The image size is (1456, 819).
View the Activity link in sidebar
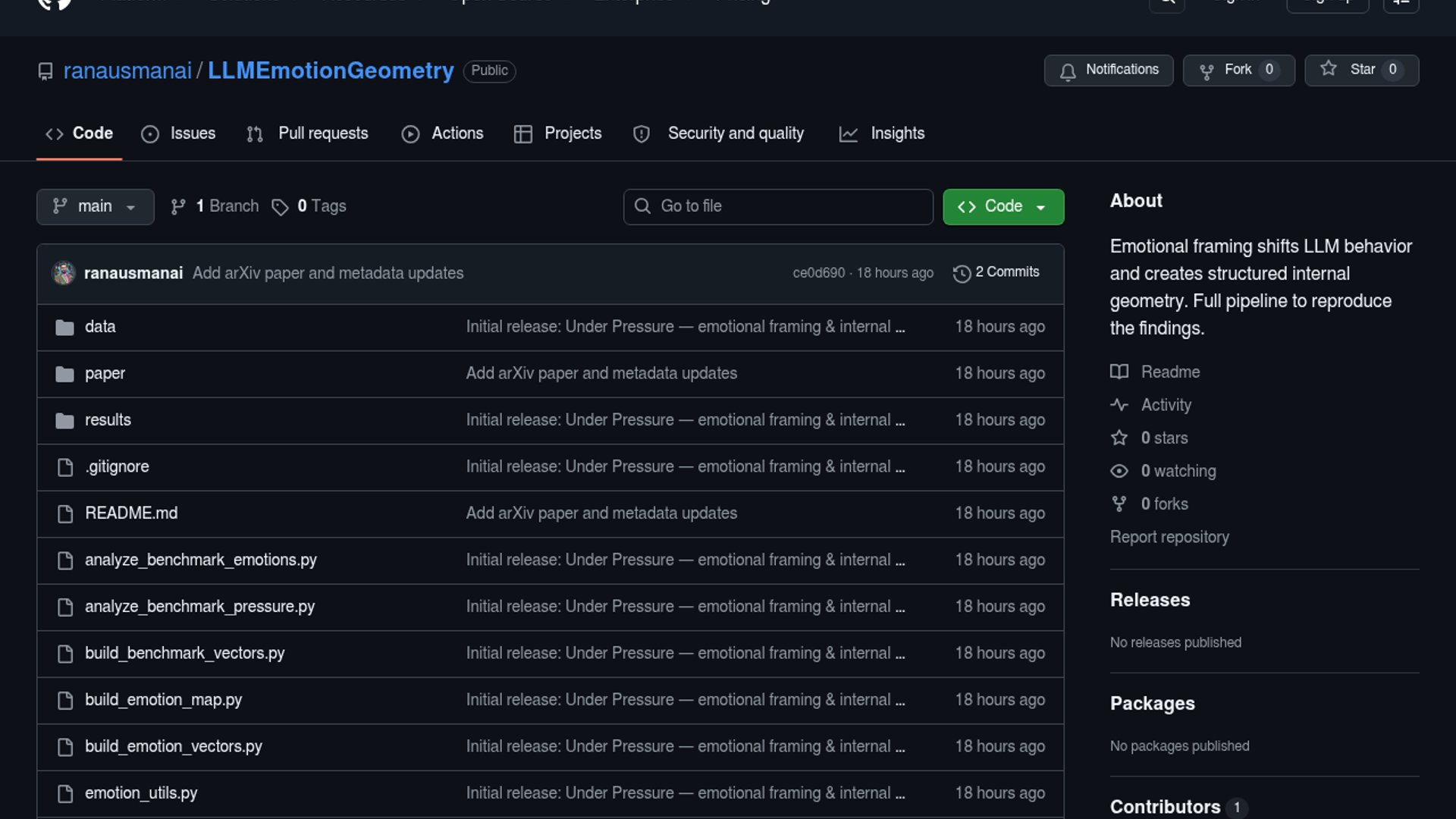click(x=1166, y=405)
